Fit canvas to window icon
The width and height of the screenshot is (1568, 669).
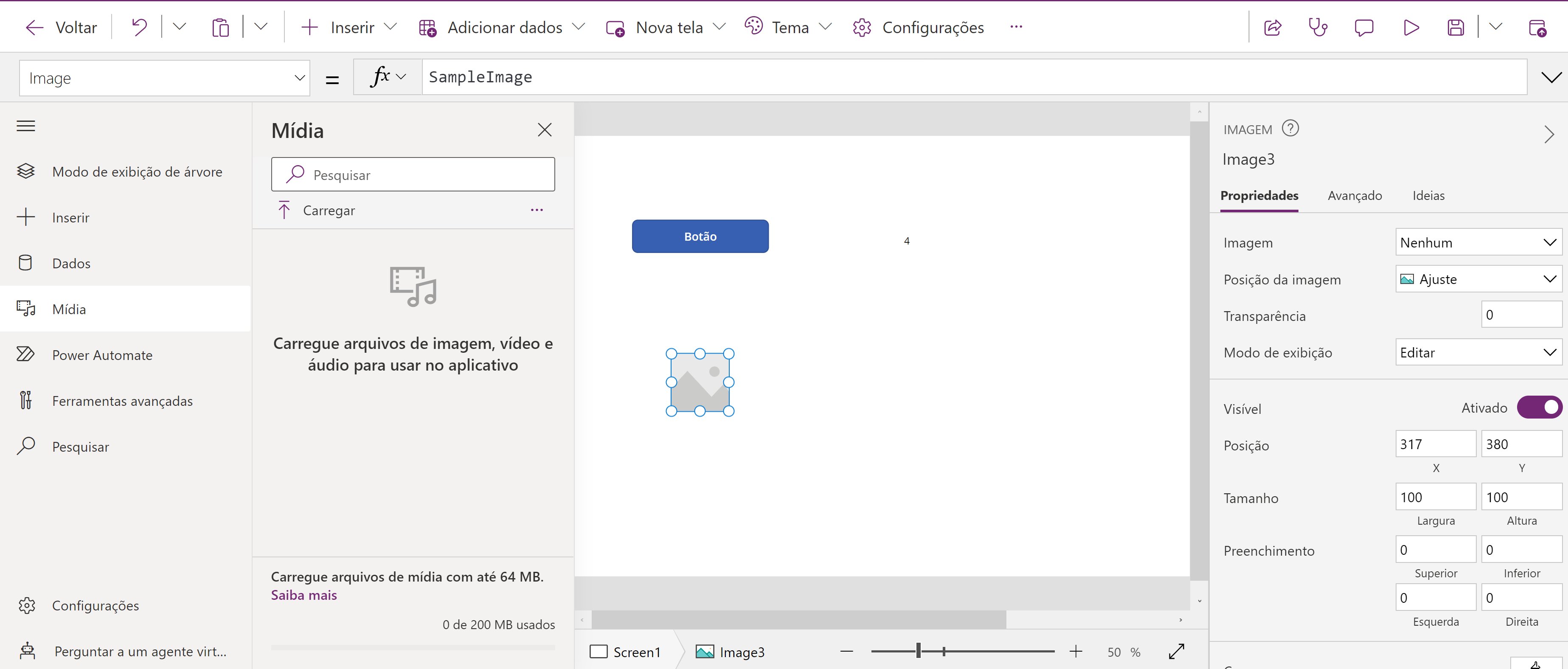(1177, 651)
